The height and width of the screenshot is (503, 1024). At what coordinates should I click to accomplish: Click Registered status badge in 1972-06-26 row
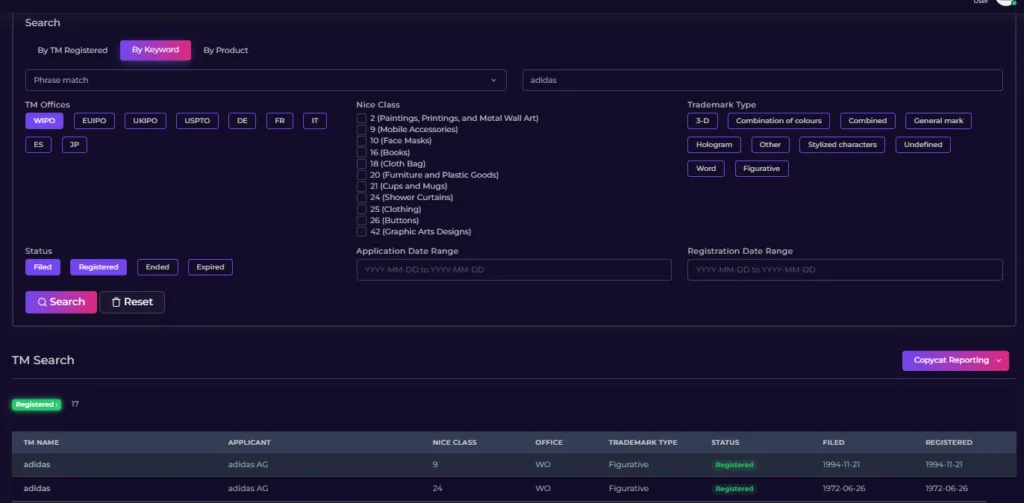pos(734,489)
